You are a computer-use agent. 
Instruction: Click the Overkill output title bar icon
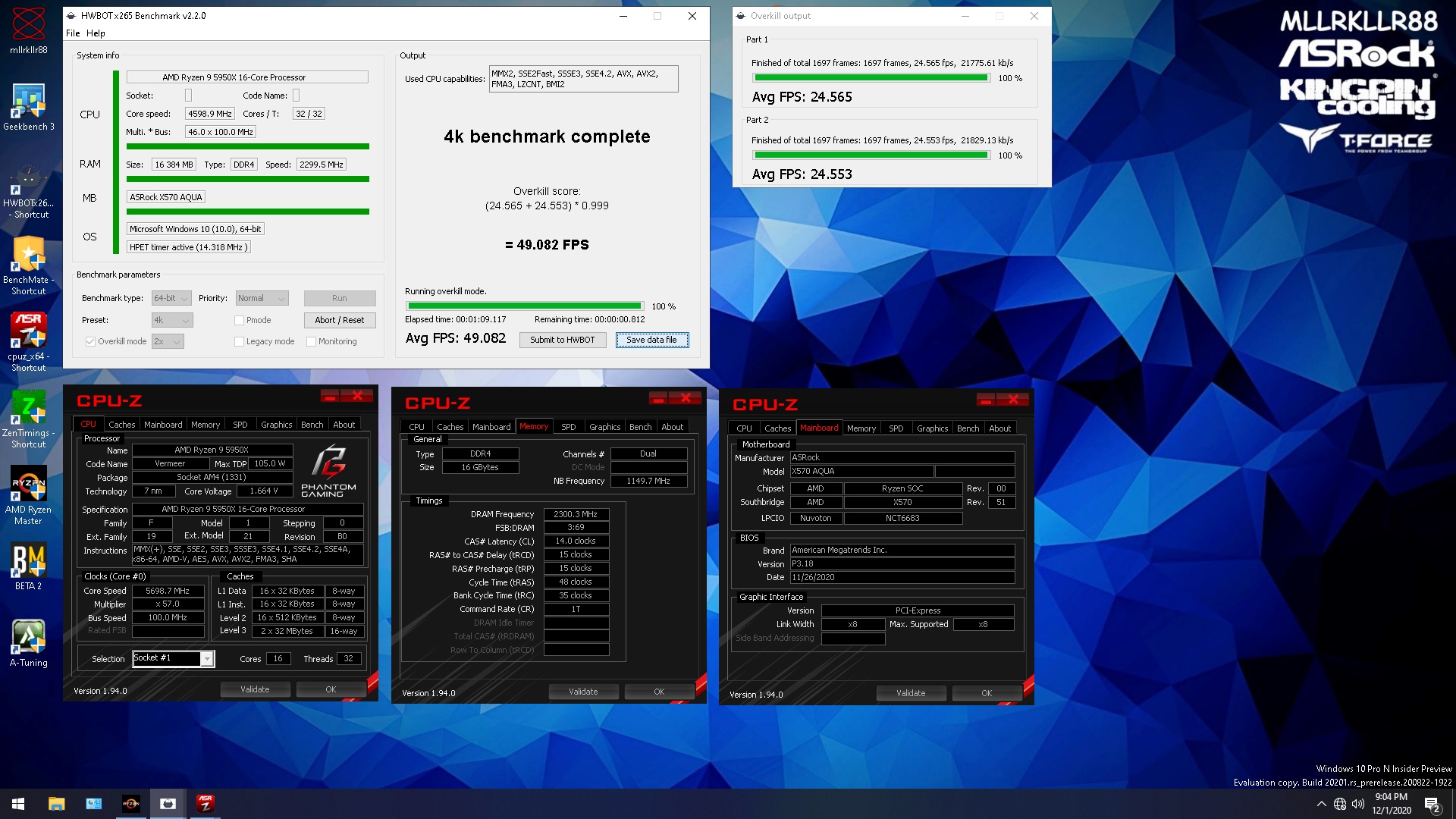click(741, 16)
